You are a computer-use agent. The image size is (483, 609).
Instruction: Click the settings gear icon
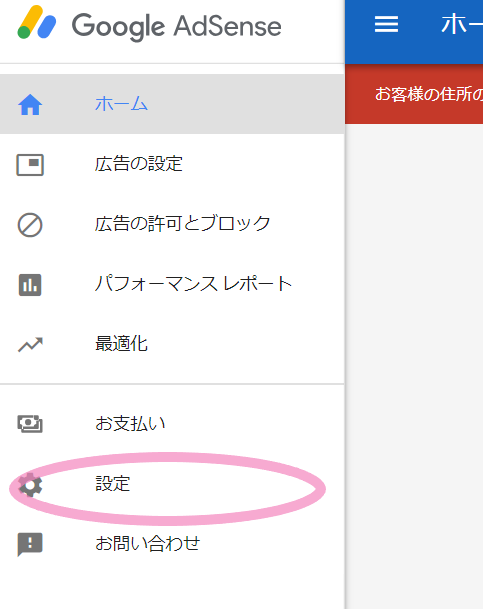(30, 484)
